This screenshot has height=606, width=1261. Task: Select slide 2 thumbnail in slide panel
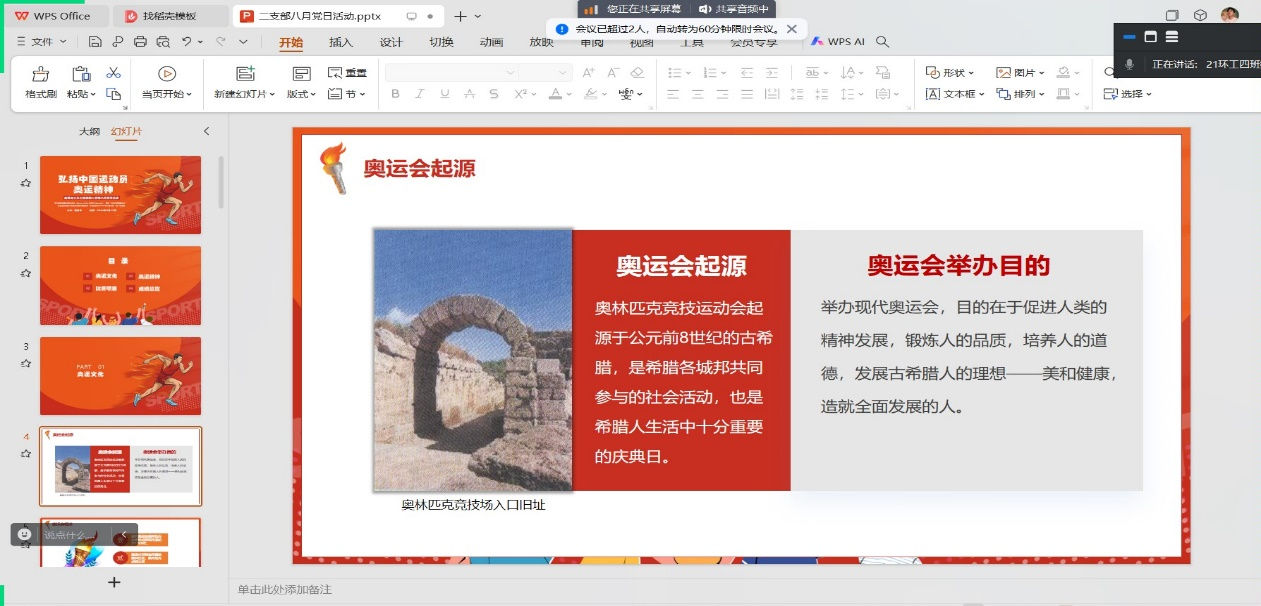pyautogui.click(x=120, y=285)
